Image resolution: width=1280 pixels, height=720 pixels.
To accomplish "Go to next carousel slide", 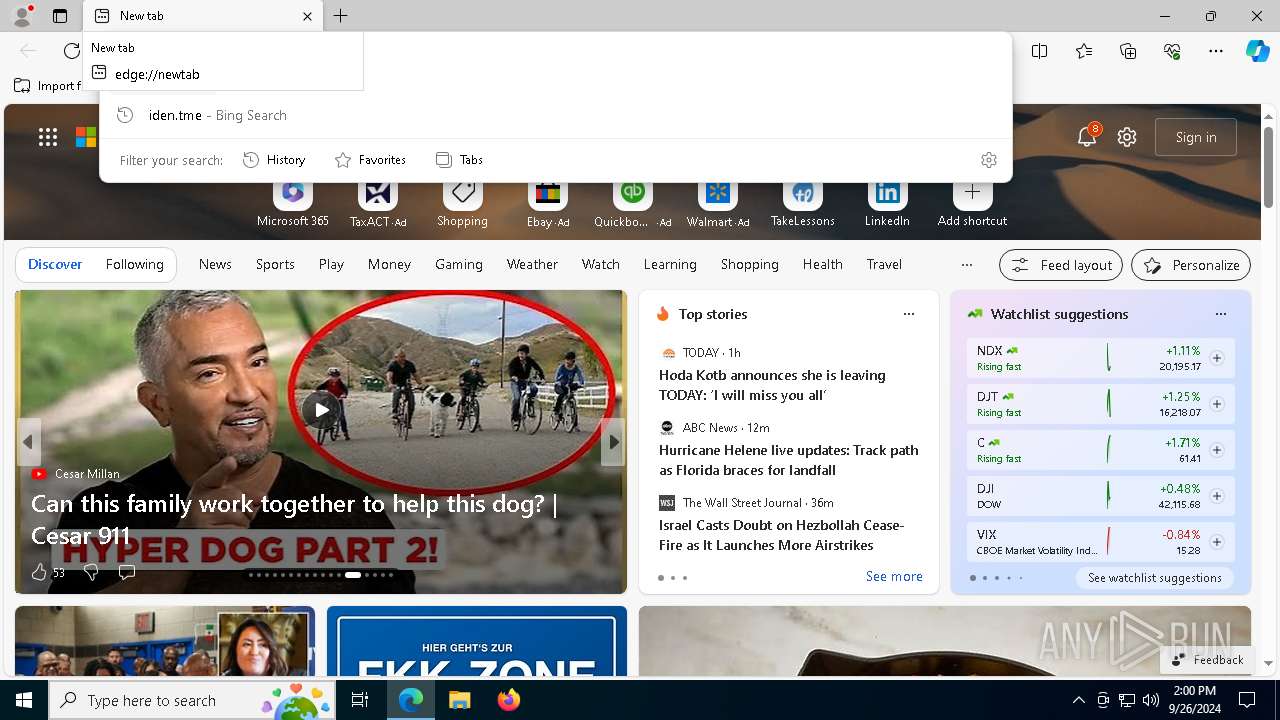I will coord(613,442).
